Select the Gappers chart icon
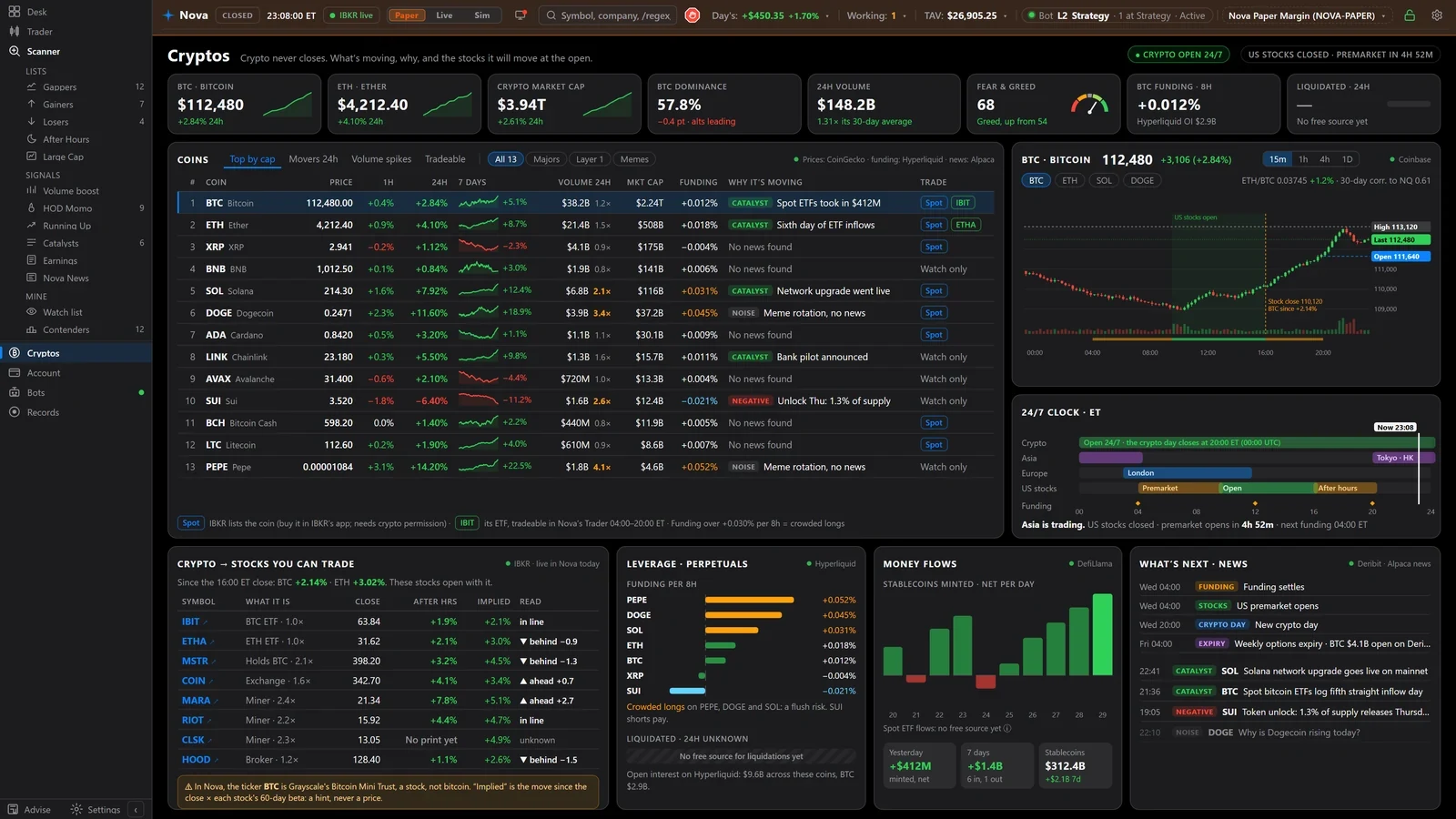Image resolution: width=1456 pixels, height=819 pixels. [32, 86]
